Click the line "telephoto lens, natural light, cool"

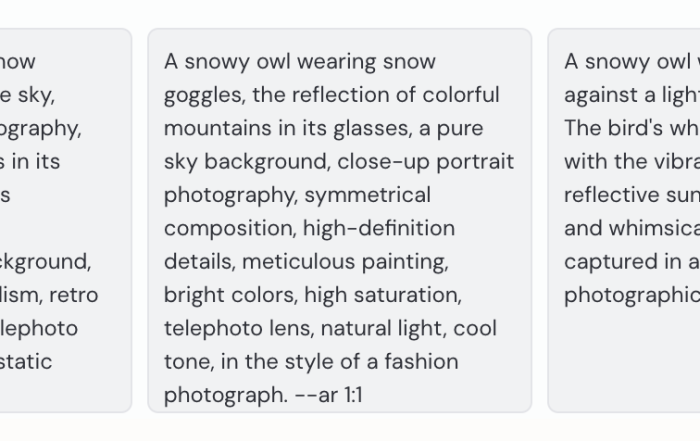click(x=330, y=329)
